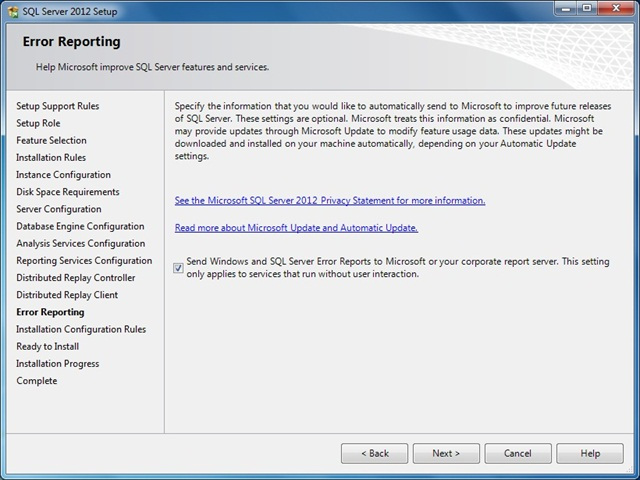Select Complete step in sidebar

pyautogui.click(x=37, y=381)
